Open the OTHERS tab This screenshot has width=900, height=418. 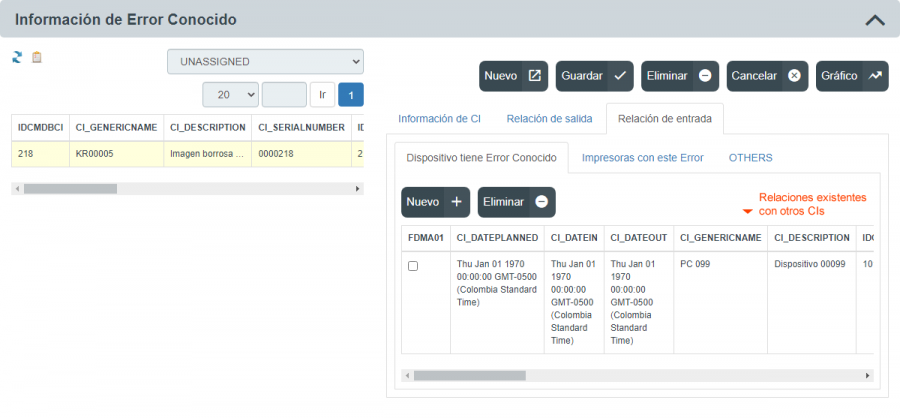(751, 157)
